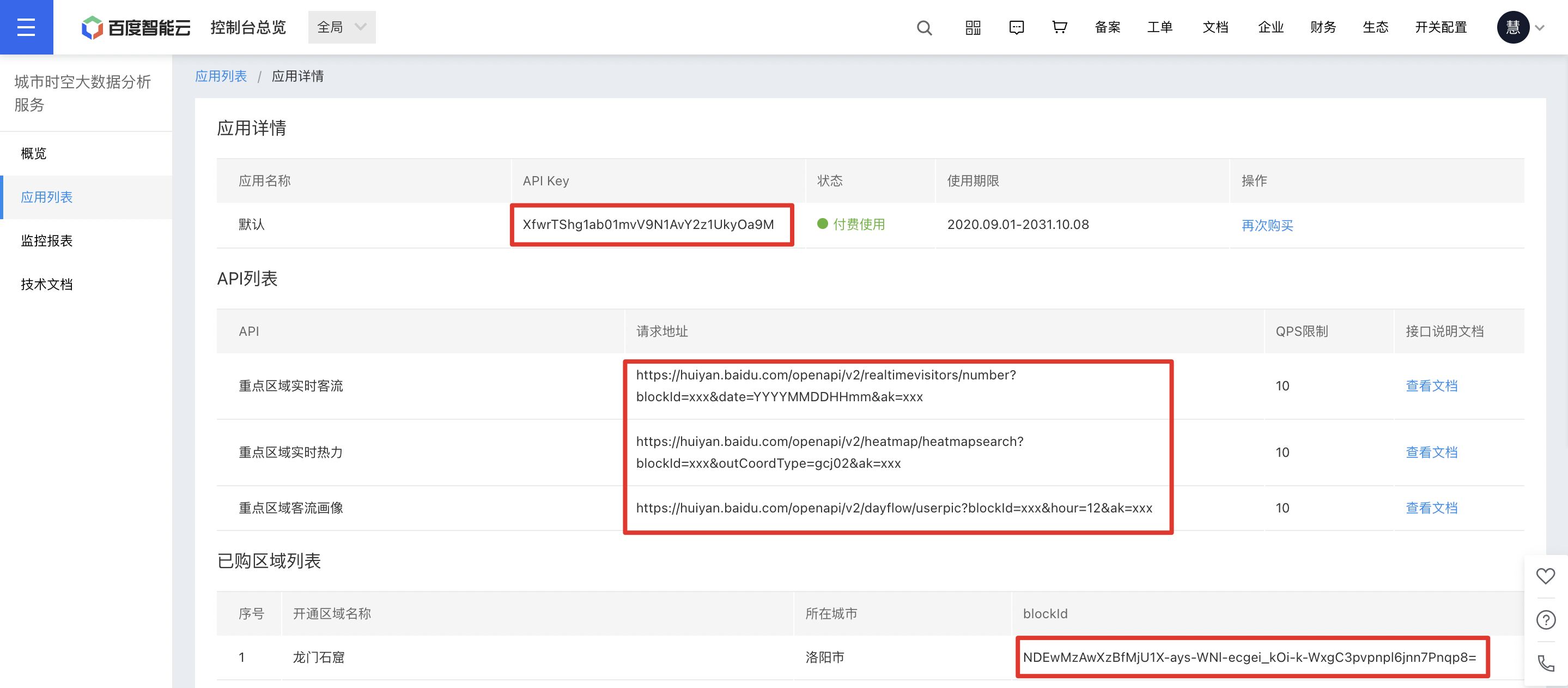Click the 使用期限 column header
This screenshot has width=1568, height=688.
973,181
